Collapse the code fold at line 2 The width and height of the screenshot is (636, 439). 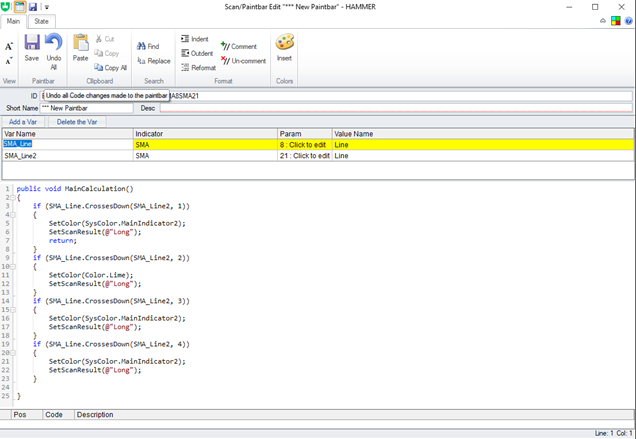click(13, 198)
